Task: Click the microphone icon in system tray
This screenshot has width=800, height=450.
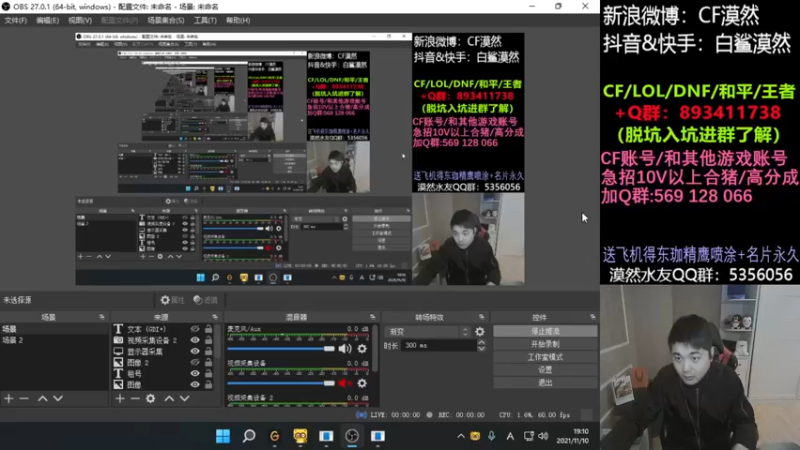Action: tap(491, 436)
